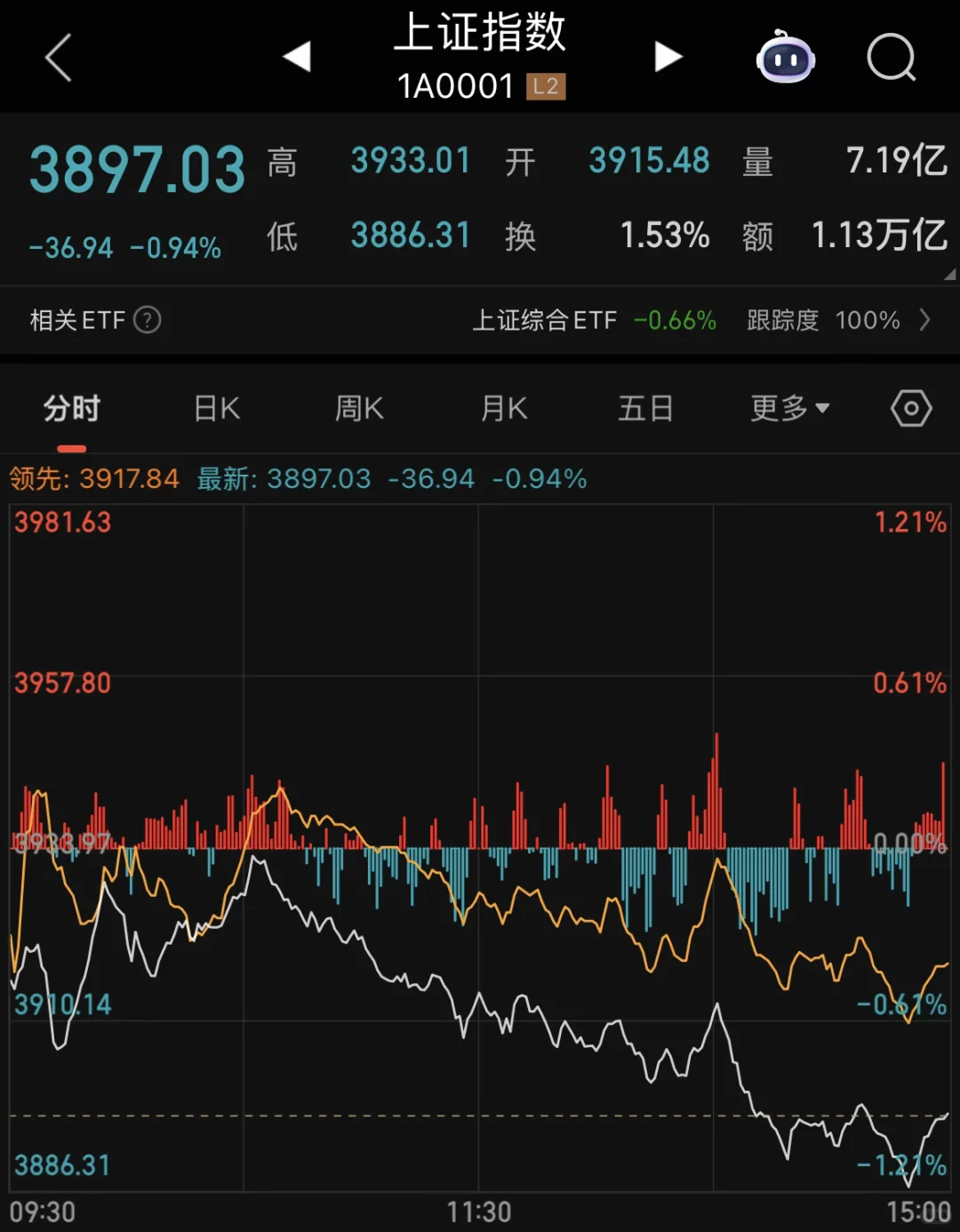Tap the title 上证指数 header

[480, 34]
